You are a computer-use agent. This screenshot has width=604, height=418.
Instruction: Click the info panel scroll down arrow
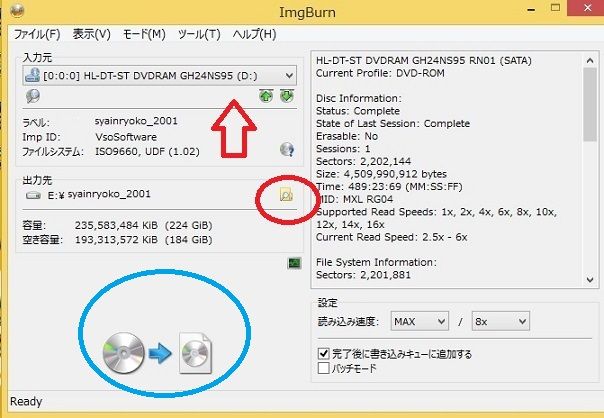[590, 280]
